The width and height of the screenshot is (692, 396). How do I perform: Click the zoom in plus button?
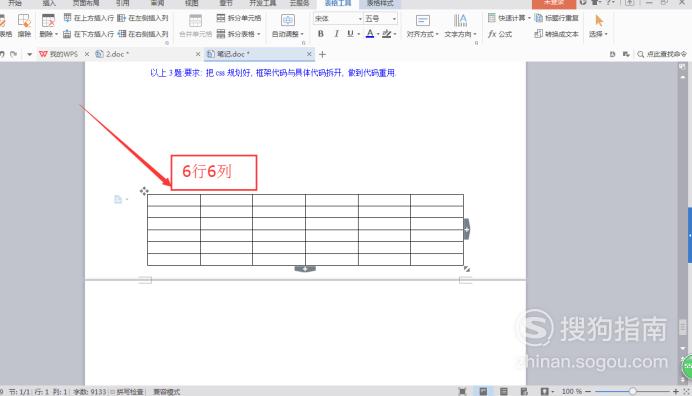tap(675, 391)
